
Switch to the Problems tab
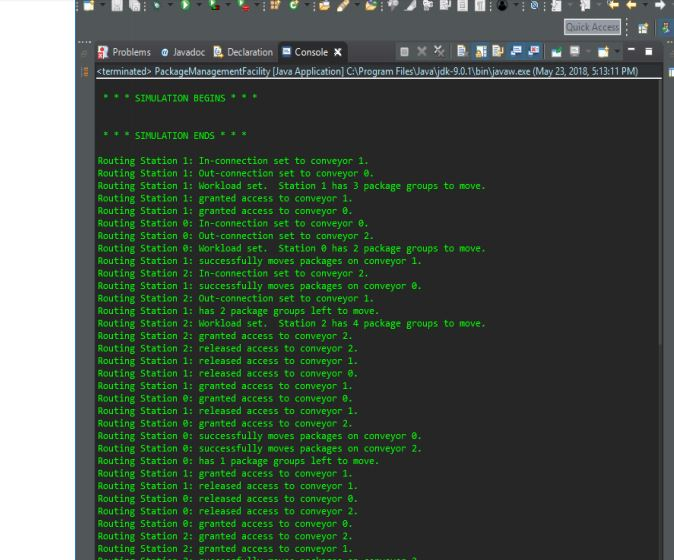124,52
